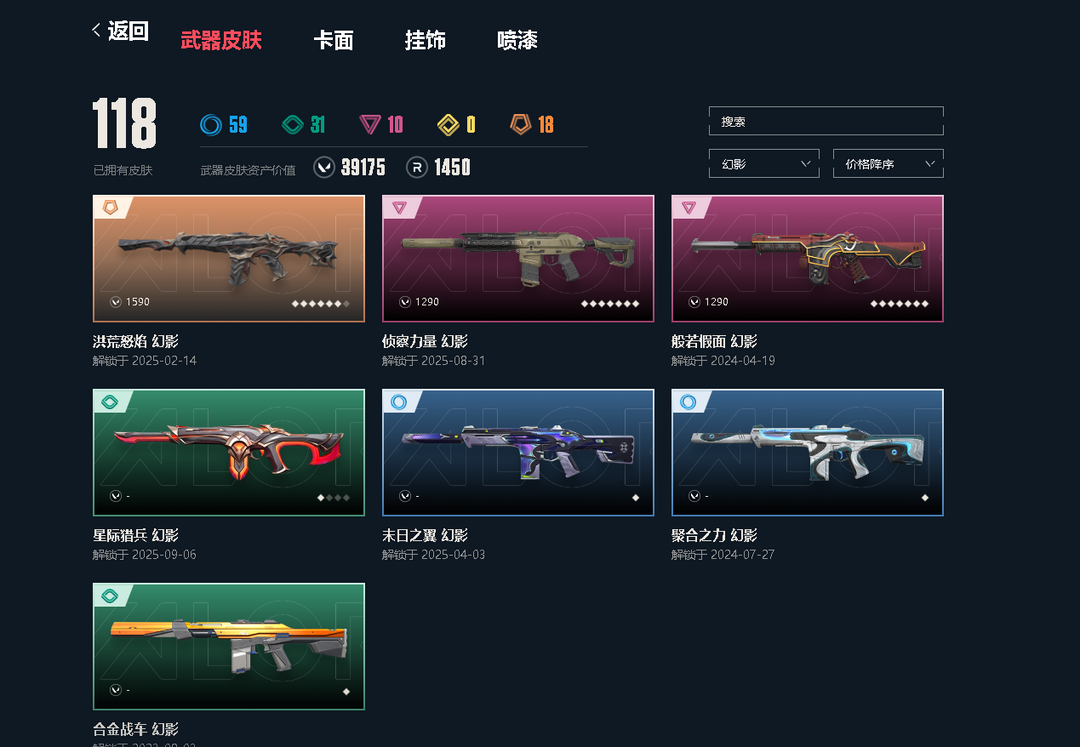Click the 搜索 search input field

pos(826,121)
